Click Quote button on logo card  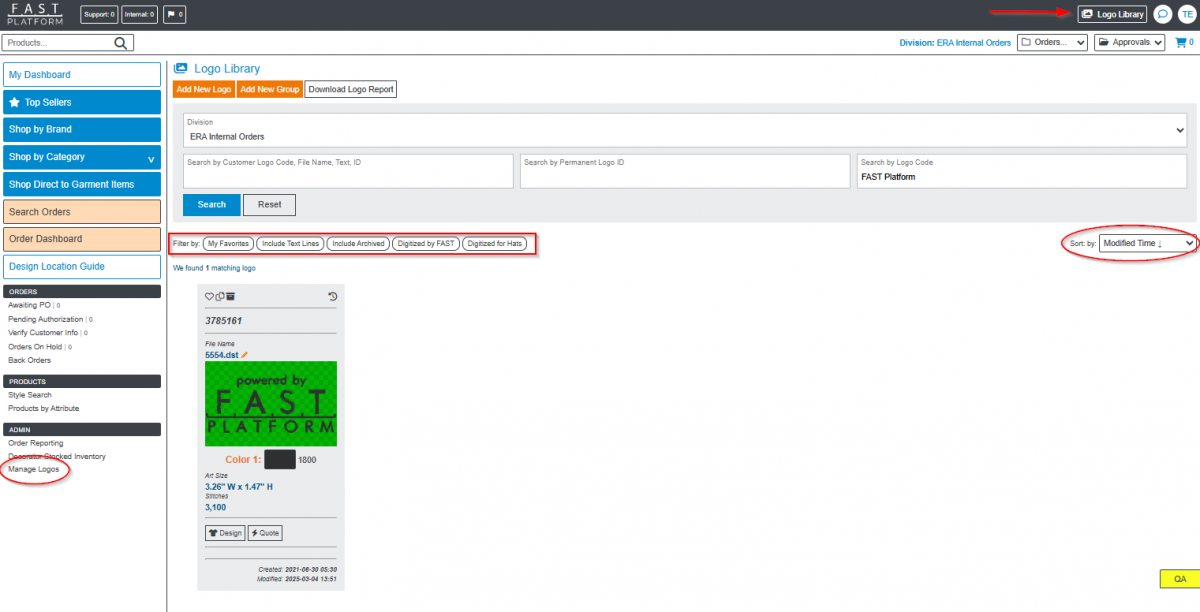[265, 533]
